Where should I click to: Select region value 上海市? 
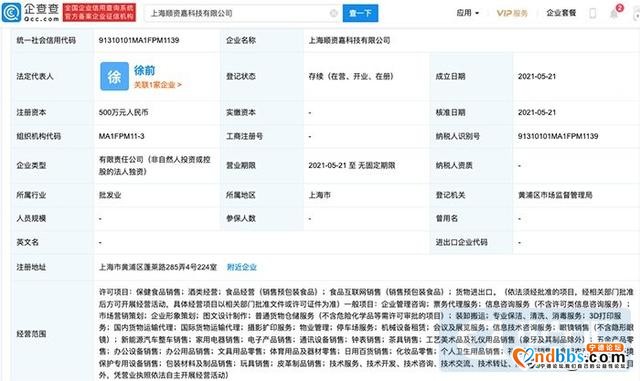pos(320,195)
